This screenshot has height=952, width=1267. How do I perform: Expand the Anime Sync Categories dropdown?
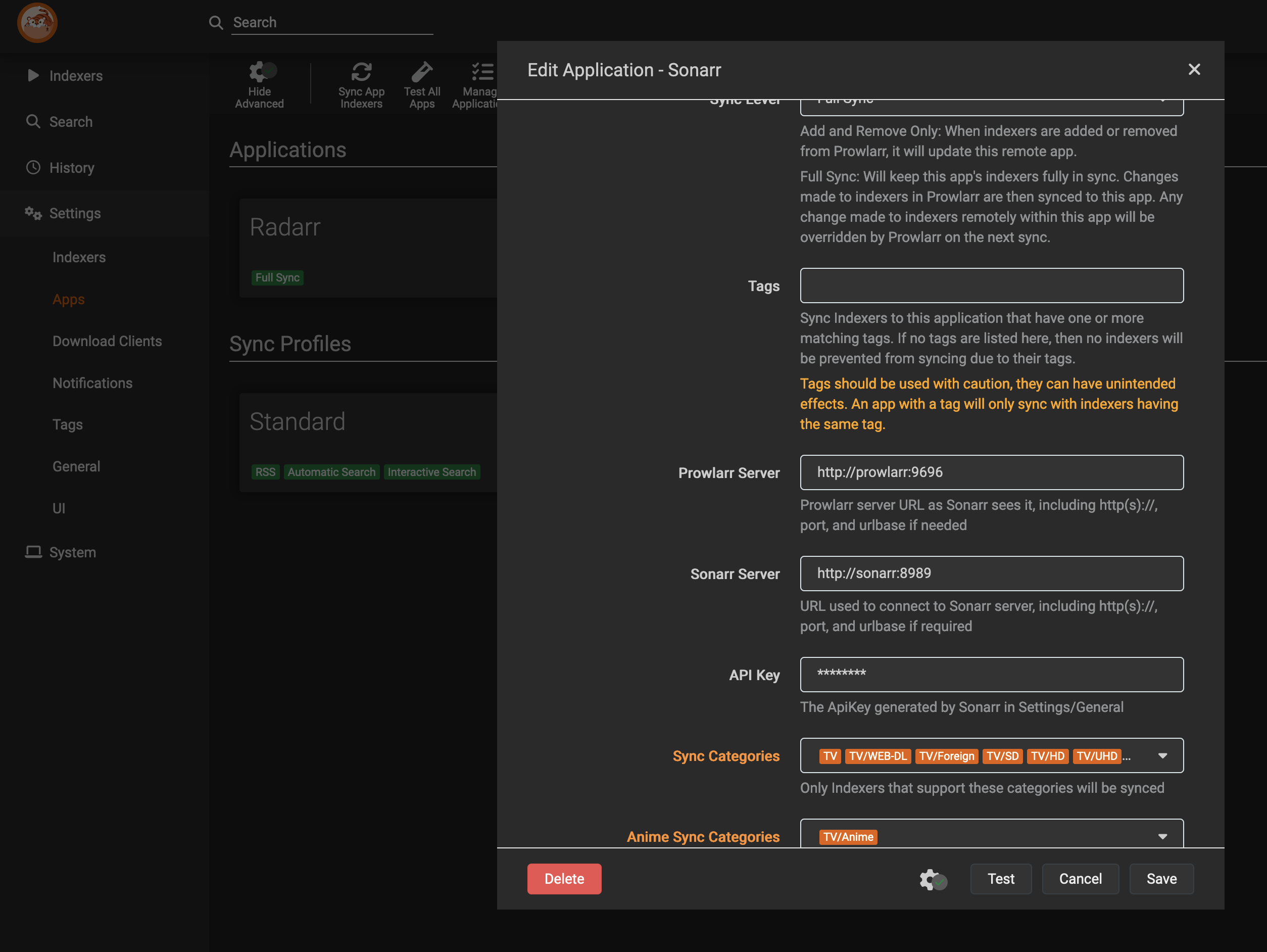[x=1163, y=837]
